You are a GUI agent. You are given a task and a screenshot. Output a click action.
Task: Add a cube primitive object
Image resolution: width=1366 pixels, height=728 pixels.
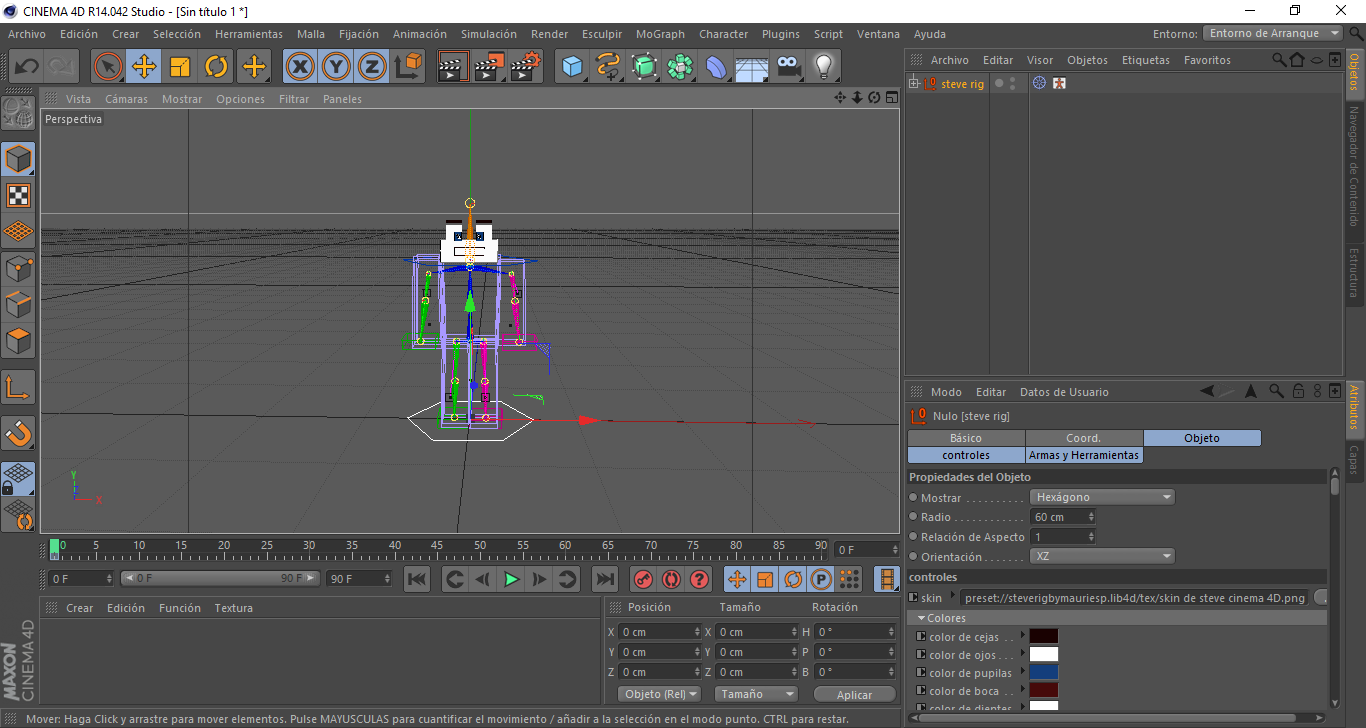pos(572,67)
